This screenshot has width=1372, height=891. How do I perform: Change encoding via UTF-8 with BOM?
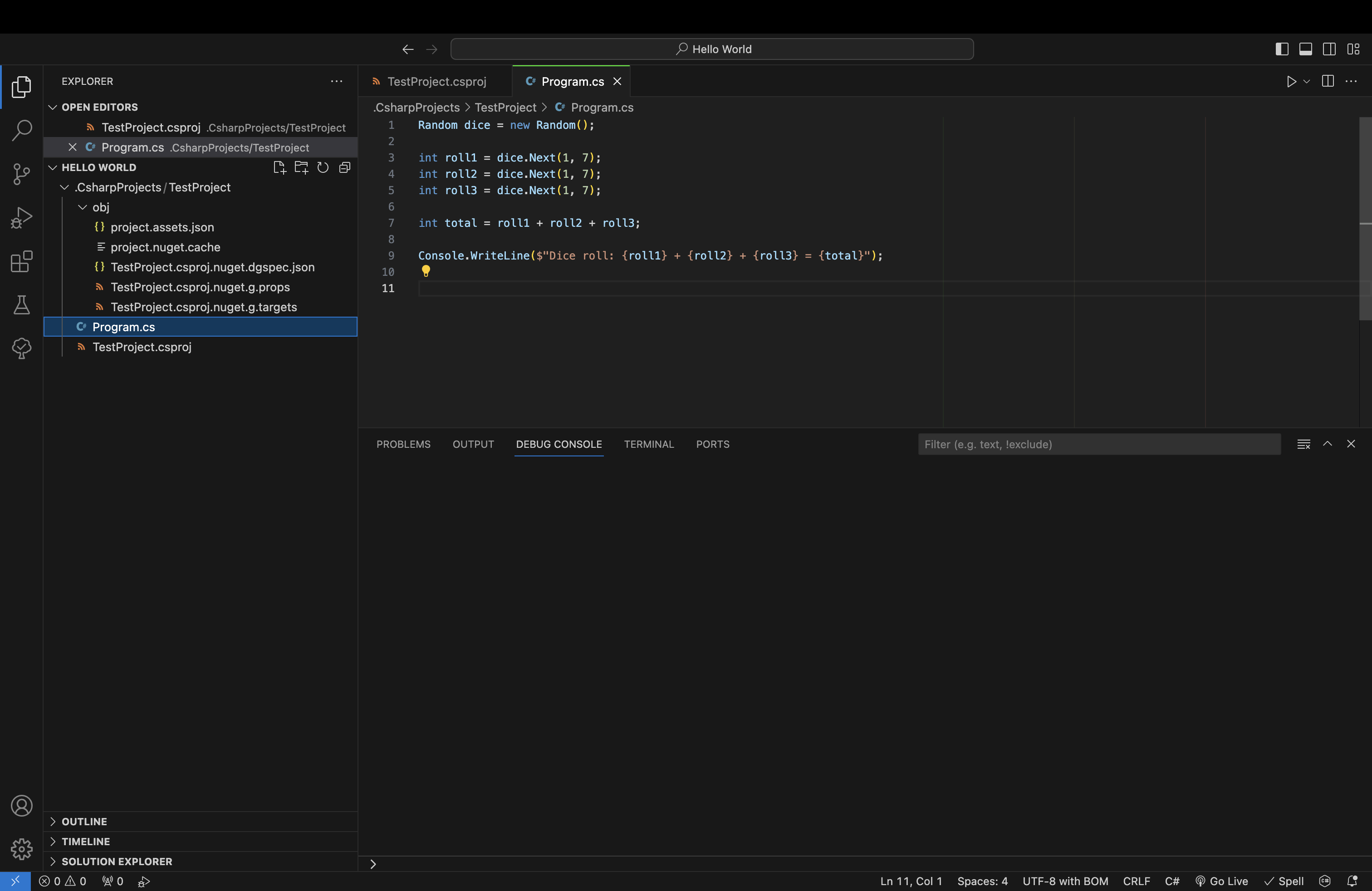(1065, 881)
